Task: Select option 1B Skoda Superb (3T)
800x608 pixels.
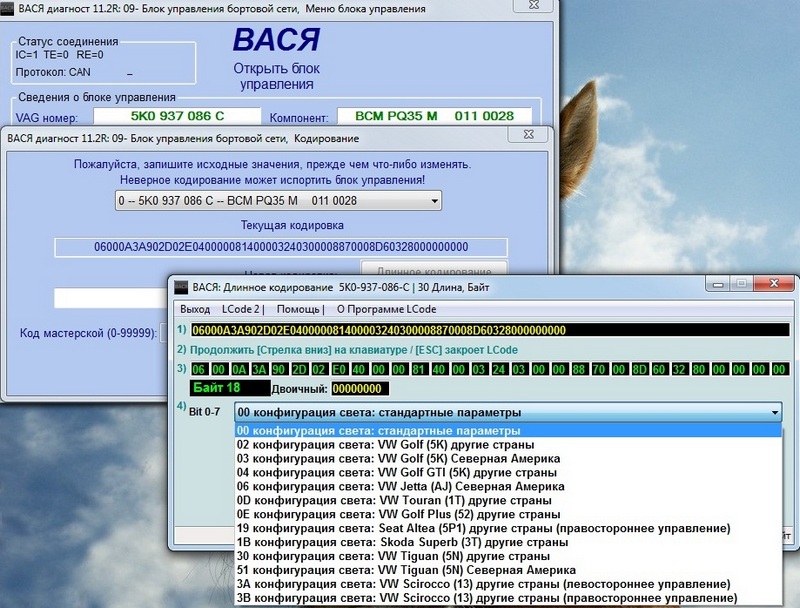Action: coord(508,542)
